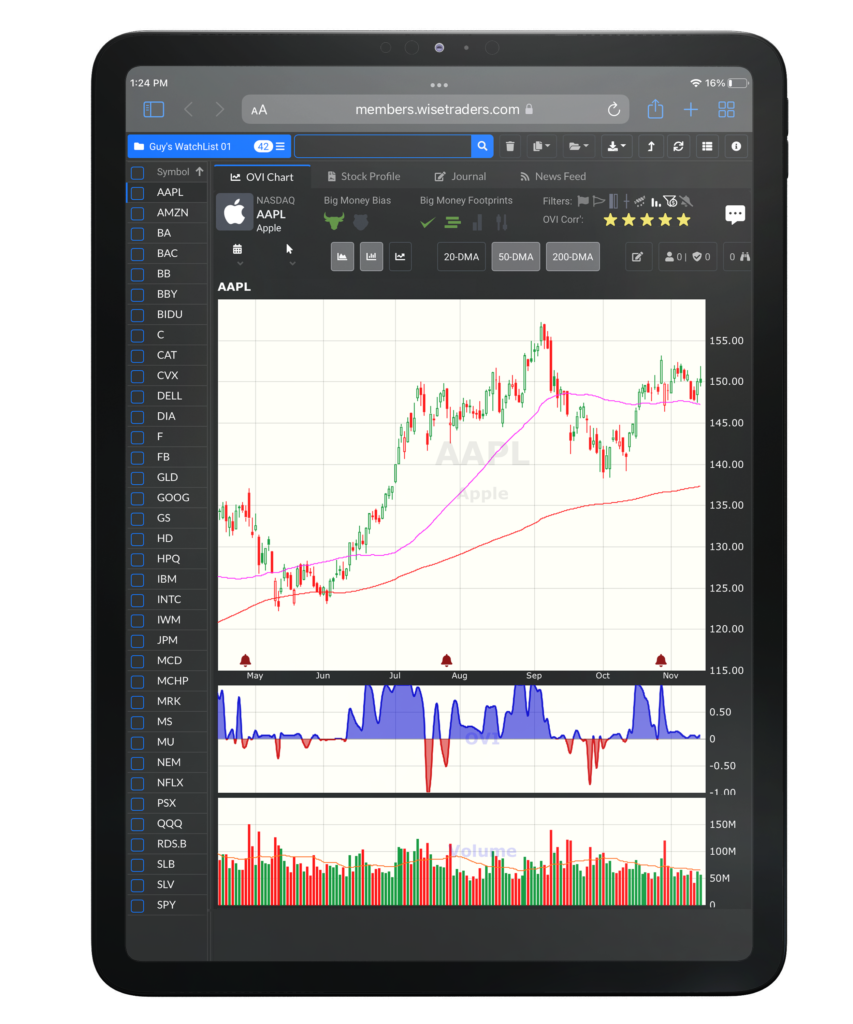Open the chat bubble comments icon
The width and height of the screenshot is (853, 1024).
pos(735,214)
